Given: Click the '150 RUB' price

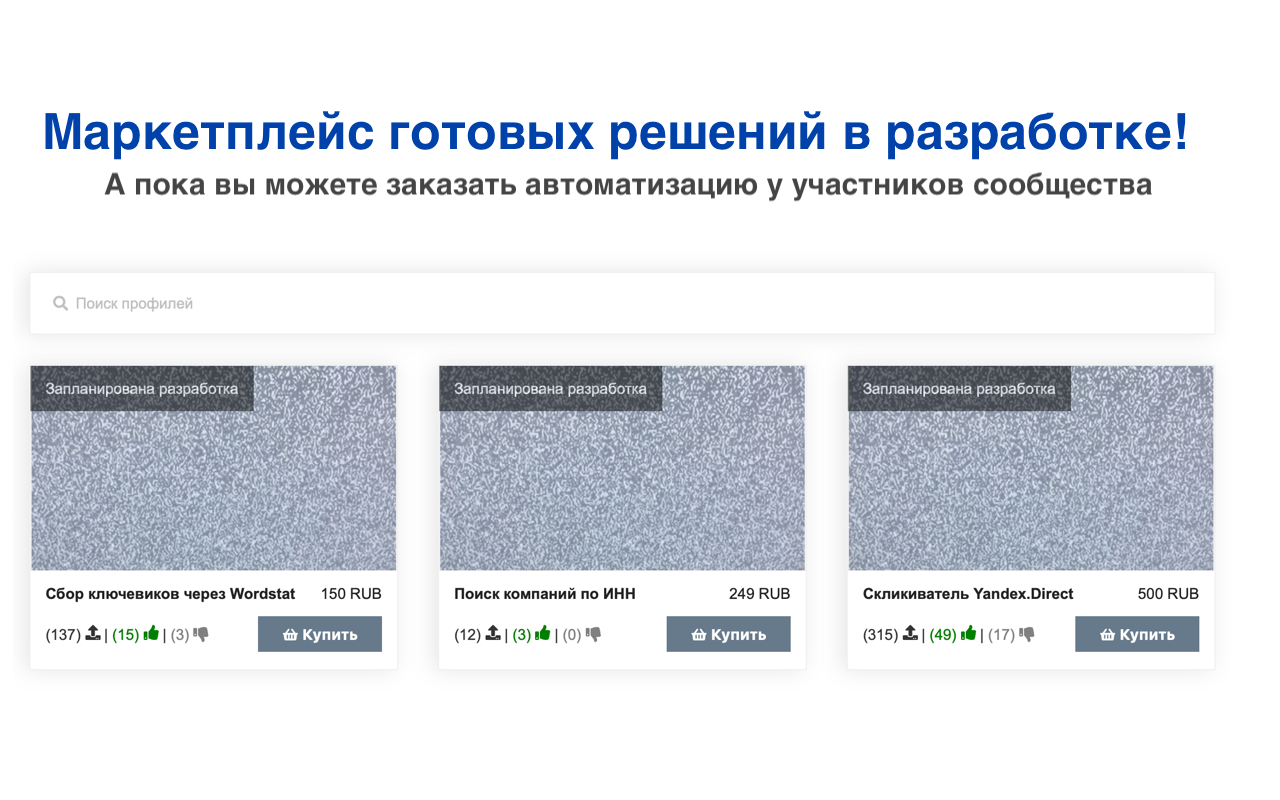Looking at the screenshot, I should pos(351,594).
